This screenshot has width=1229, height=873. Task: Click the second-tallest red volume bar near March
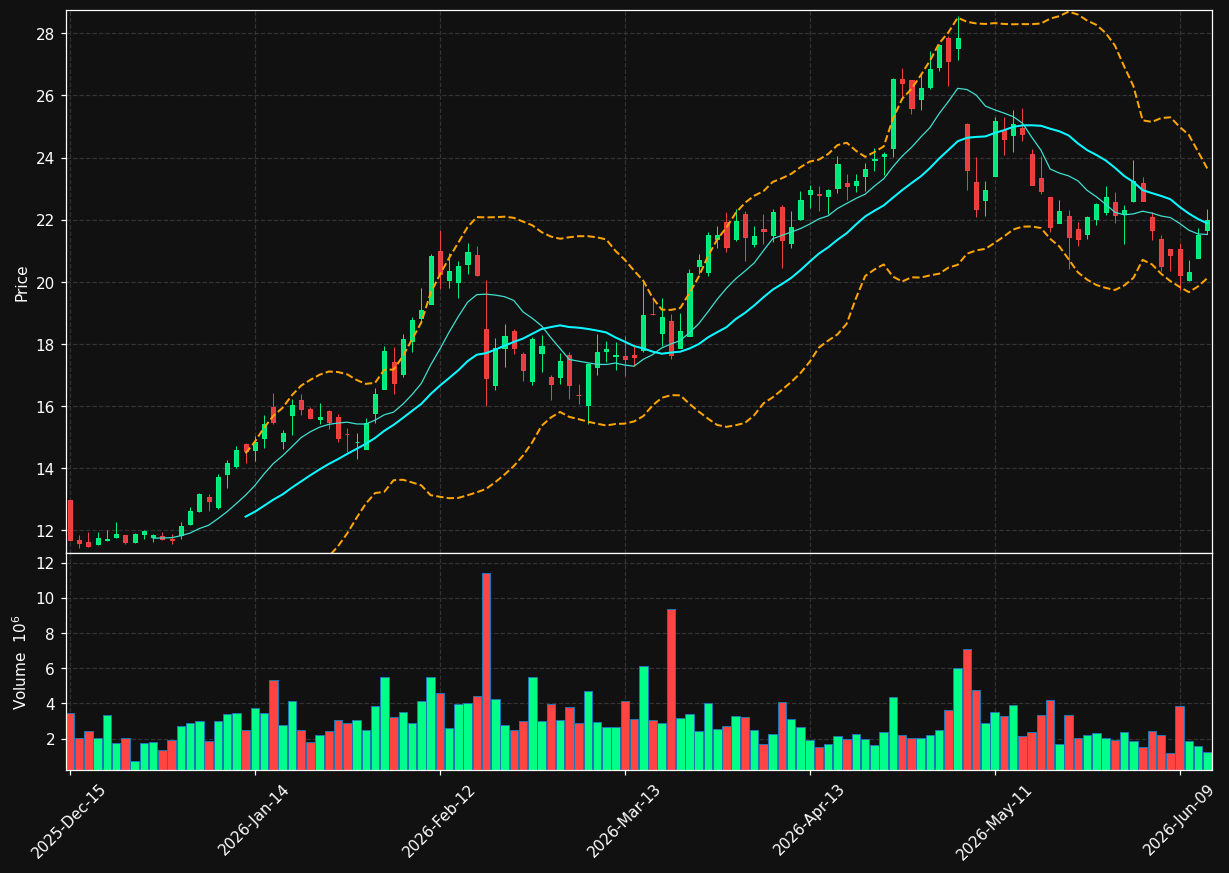point(671,689)
